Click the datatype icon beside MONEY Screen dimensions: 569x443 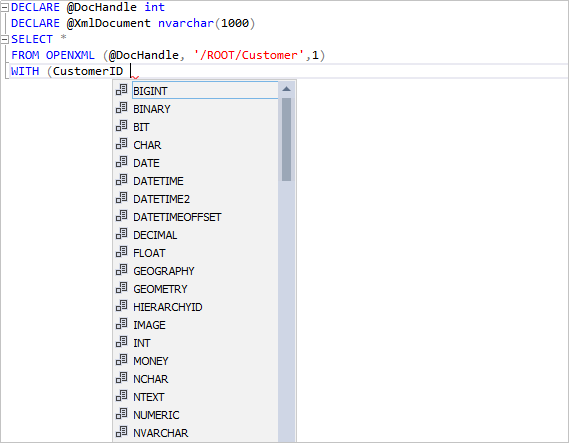[122, 360]
